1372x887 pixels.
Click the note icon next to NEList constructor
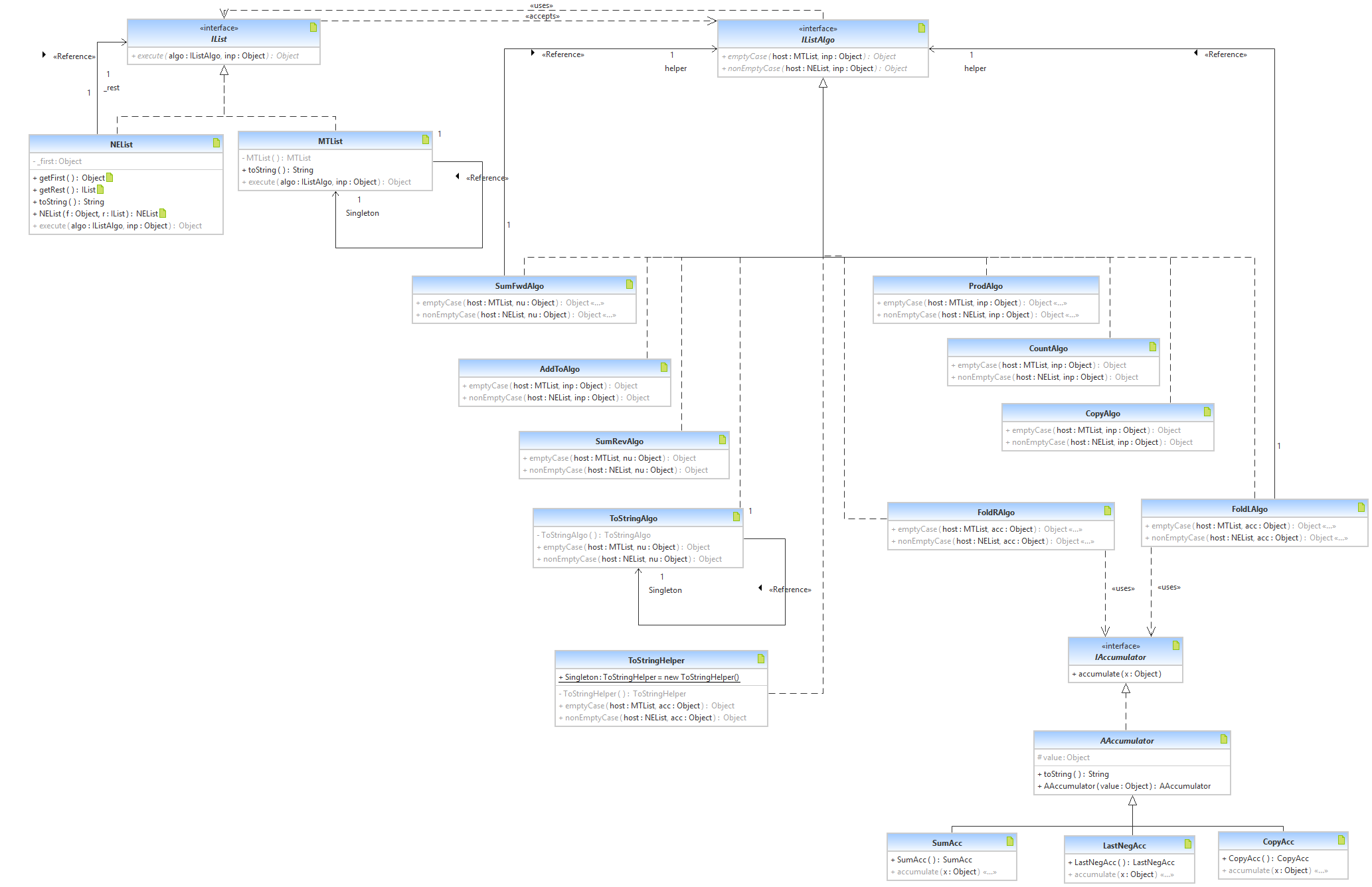(x=163, y=213)
